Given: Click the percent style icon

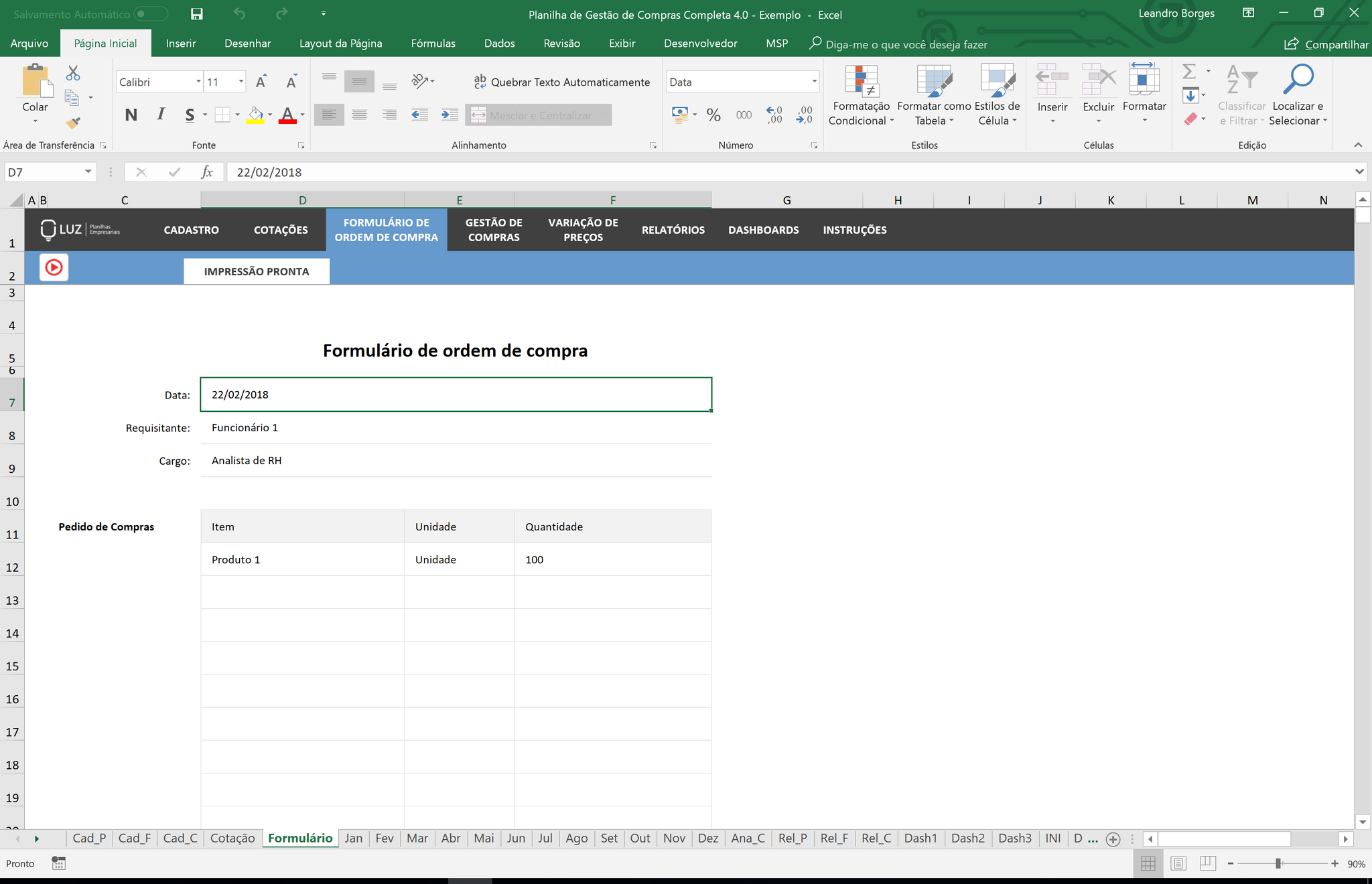Looking at the screenshot, I should click(713, 115).
